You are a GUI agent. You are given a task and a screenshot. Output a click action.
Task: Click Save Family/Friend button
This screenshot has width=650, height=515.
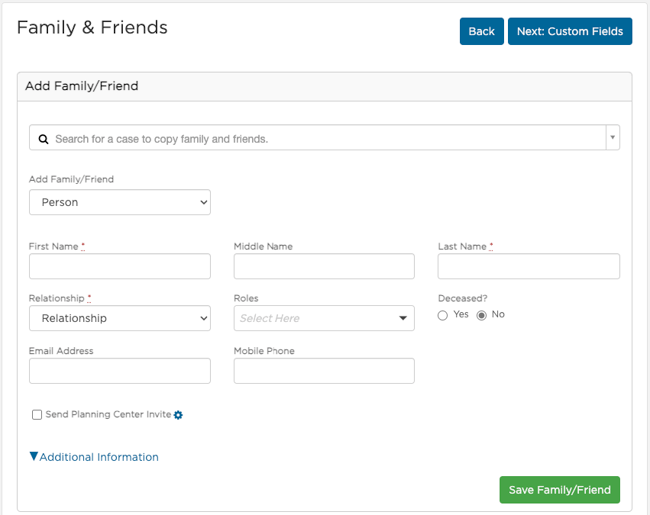[559, 490]
